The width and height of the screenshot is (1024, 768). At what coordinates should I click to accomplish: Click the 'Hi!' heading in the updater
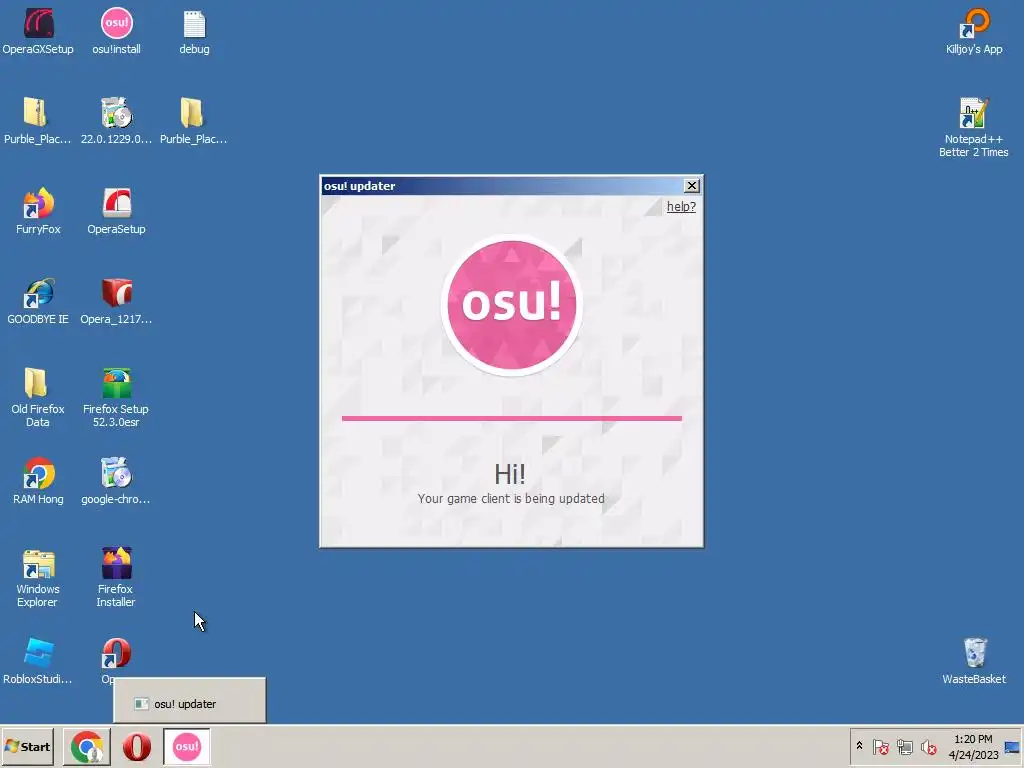pyautogui.click(x=509, y=474)
